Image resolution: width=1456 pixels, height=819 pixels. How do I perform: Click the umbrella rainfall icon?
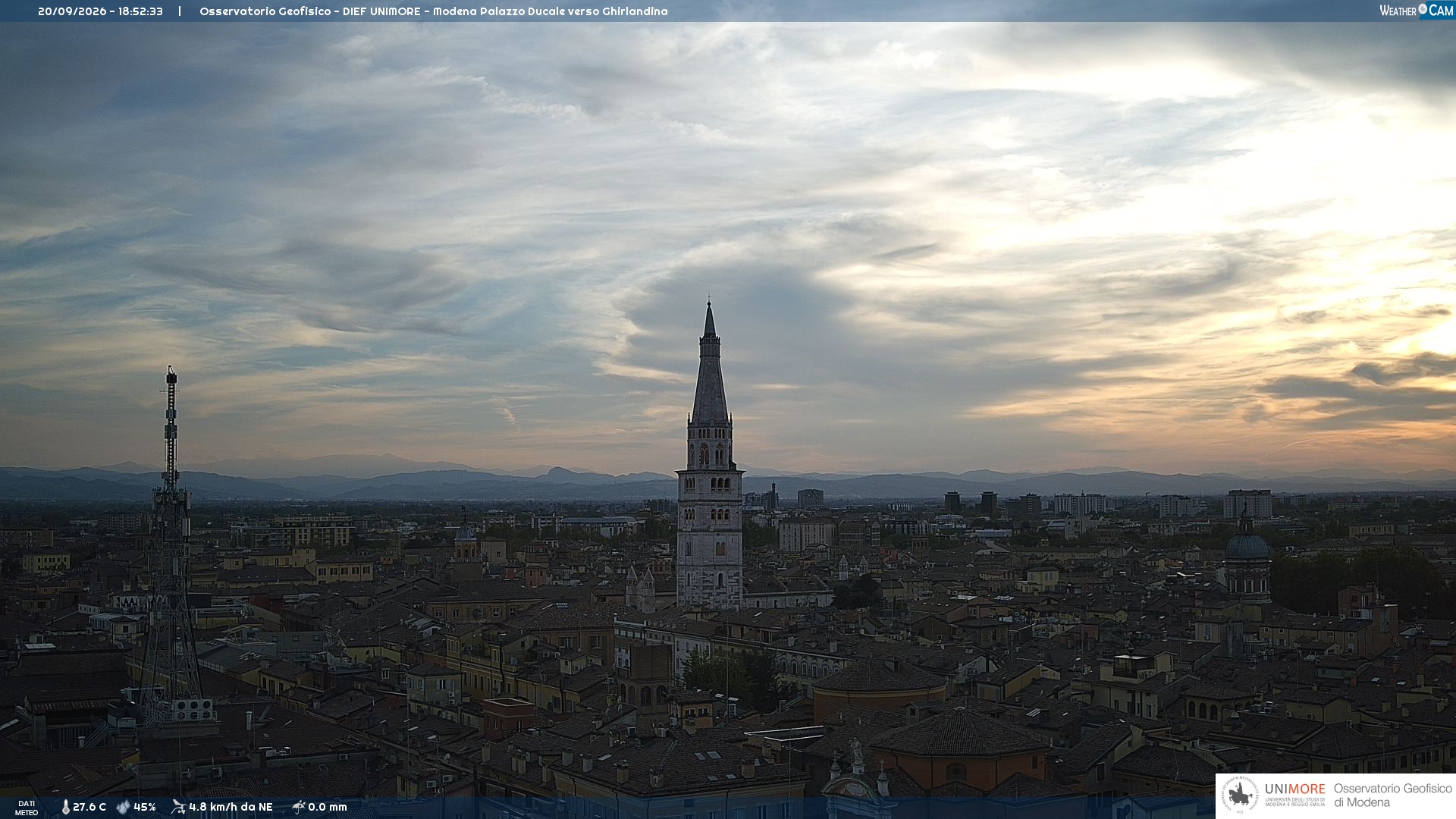pos(299,807)
